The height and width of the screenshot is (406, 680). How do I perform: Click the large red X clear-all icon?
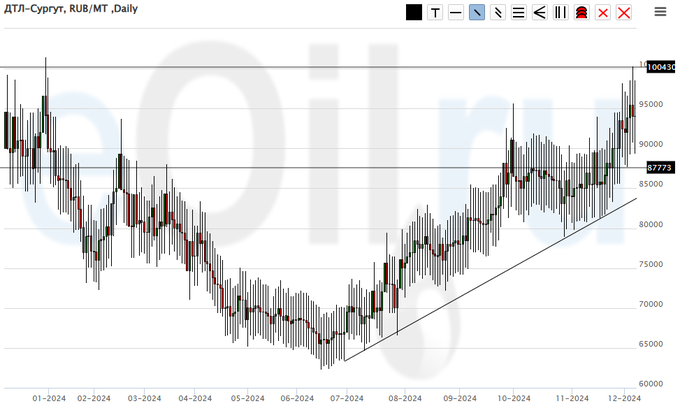pos(624,12)
